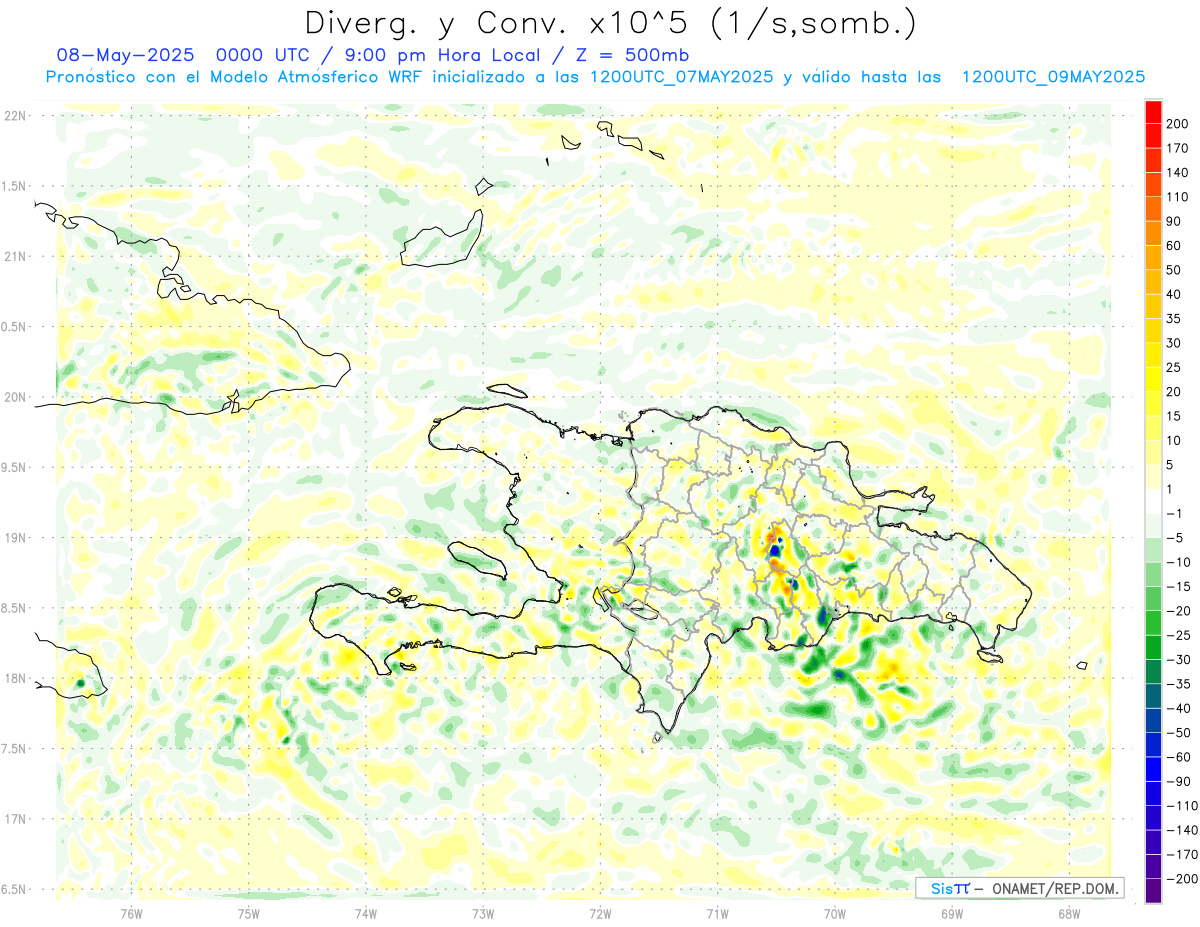
Task: Click the '1200UTC_09MAY2025' valid-until time
Action: (1053, 77)
